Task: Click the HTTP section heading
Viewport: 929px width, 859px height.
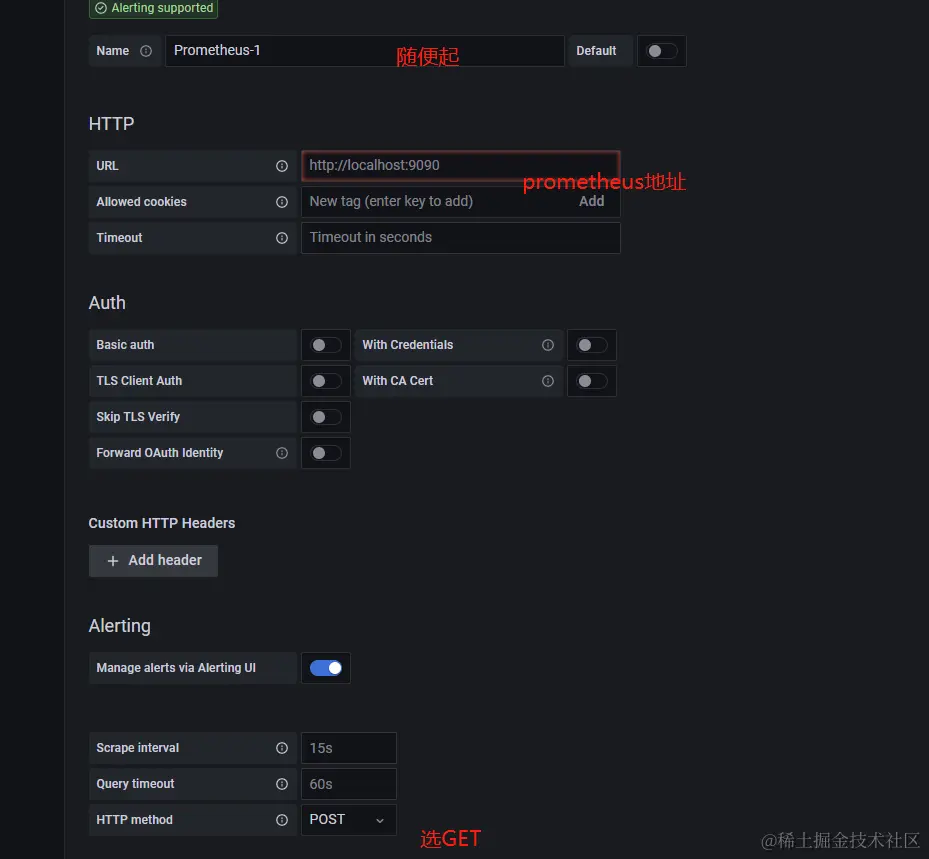Action: pyautogui.click(x=111, y=124)
